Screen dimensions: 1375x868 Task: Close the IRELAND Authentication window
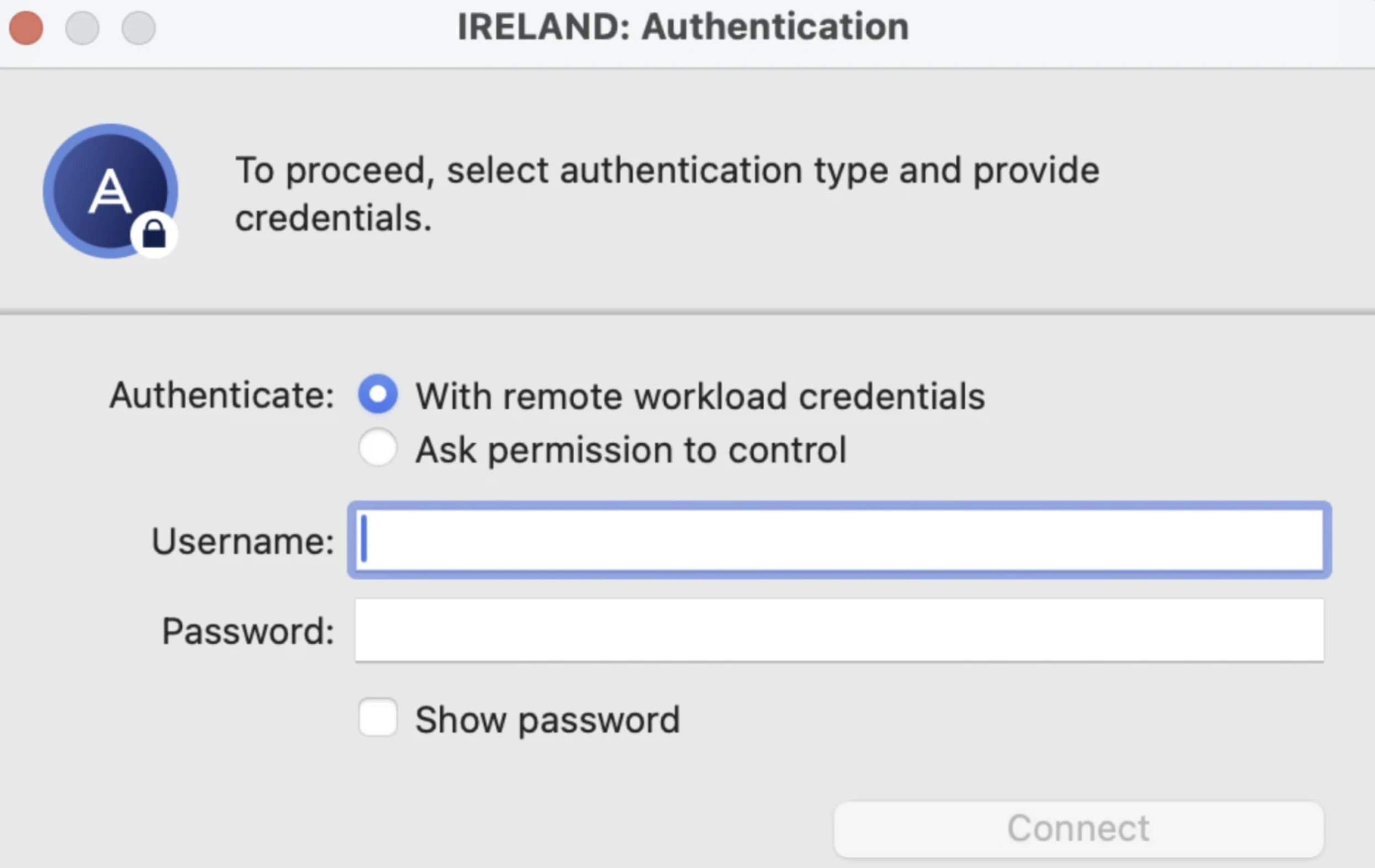(x=27, y=28)
